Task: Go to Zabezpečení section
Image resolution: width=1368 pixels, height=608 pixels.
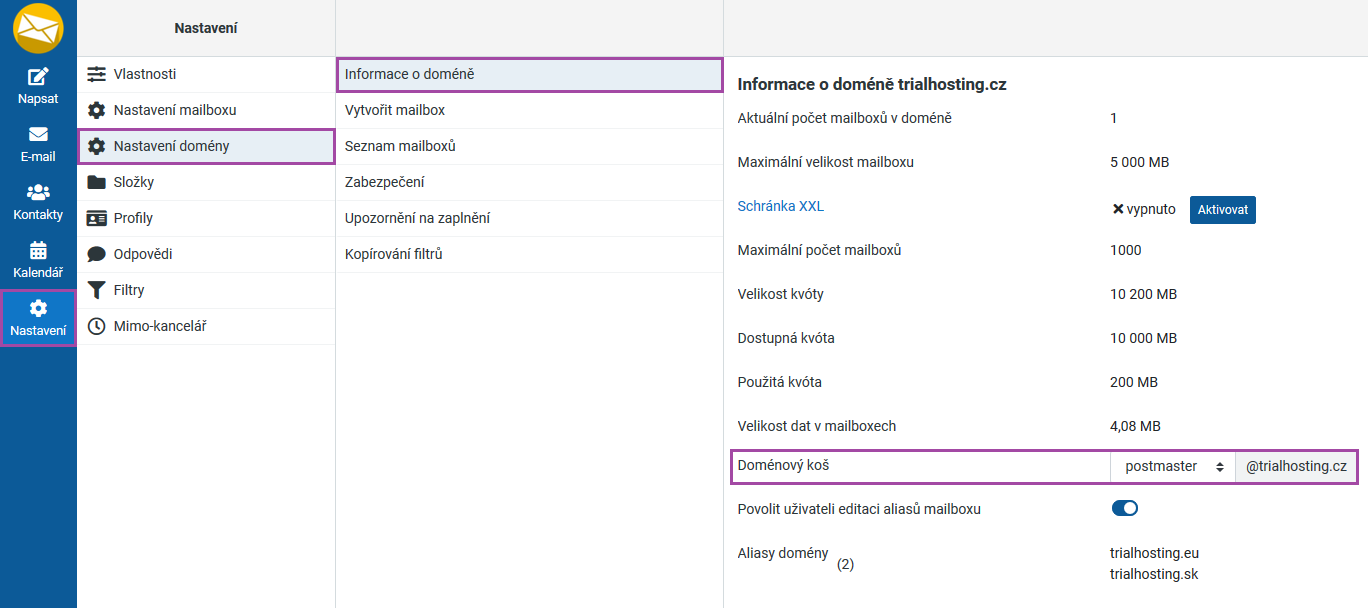Action: 384,182
